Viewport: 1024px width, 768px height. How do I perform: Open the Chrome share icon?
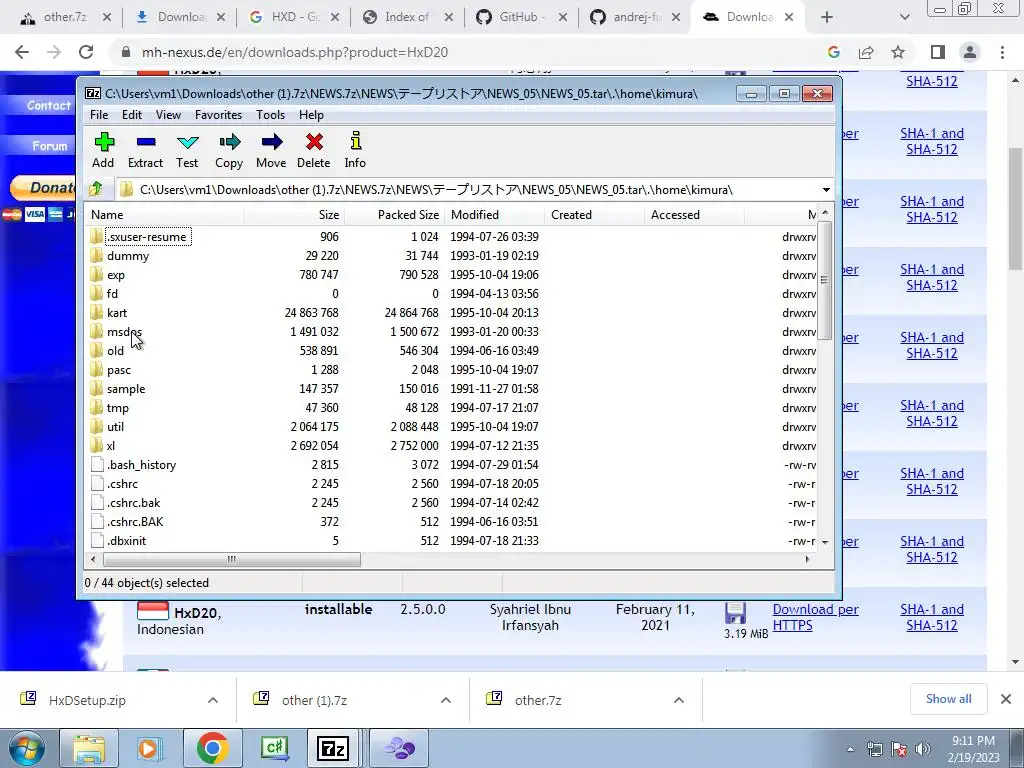[x=866, y=52]
